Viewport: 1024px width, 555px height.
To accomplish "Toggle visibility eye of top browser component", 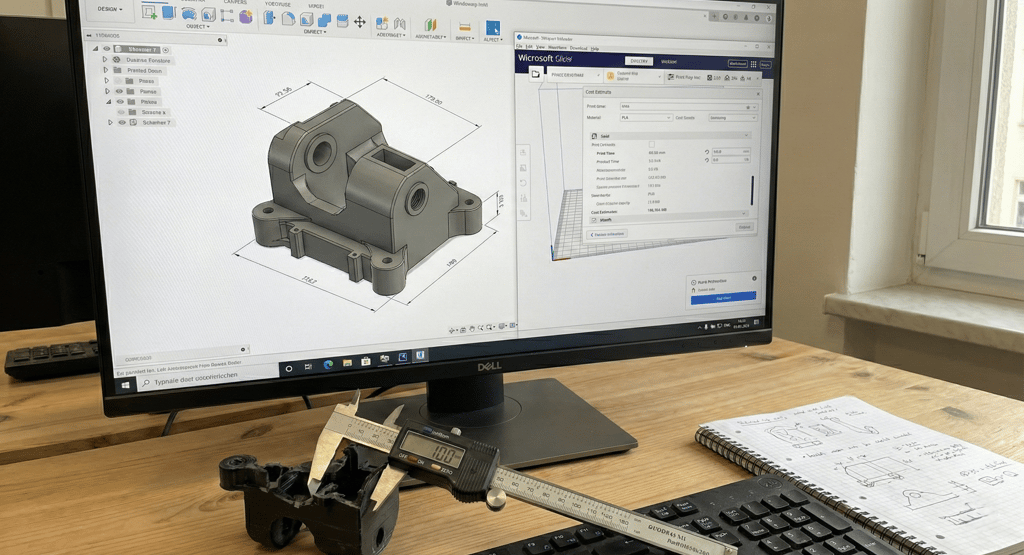I will (x=107, y=49).
